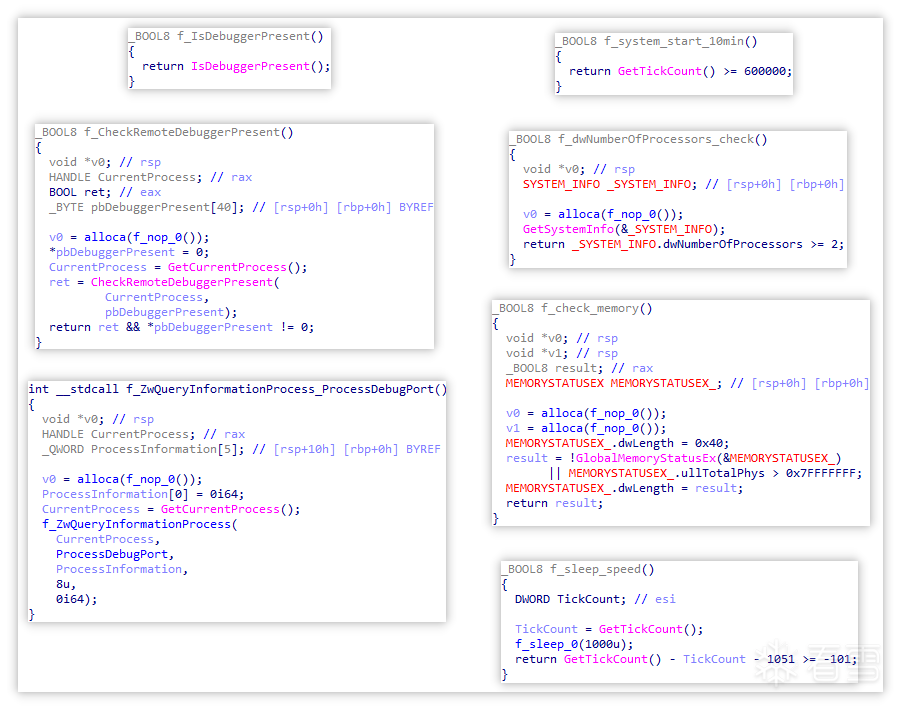Click the 600000 constant value

coord(765,71)
